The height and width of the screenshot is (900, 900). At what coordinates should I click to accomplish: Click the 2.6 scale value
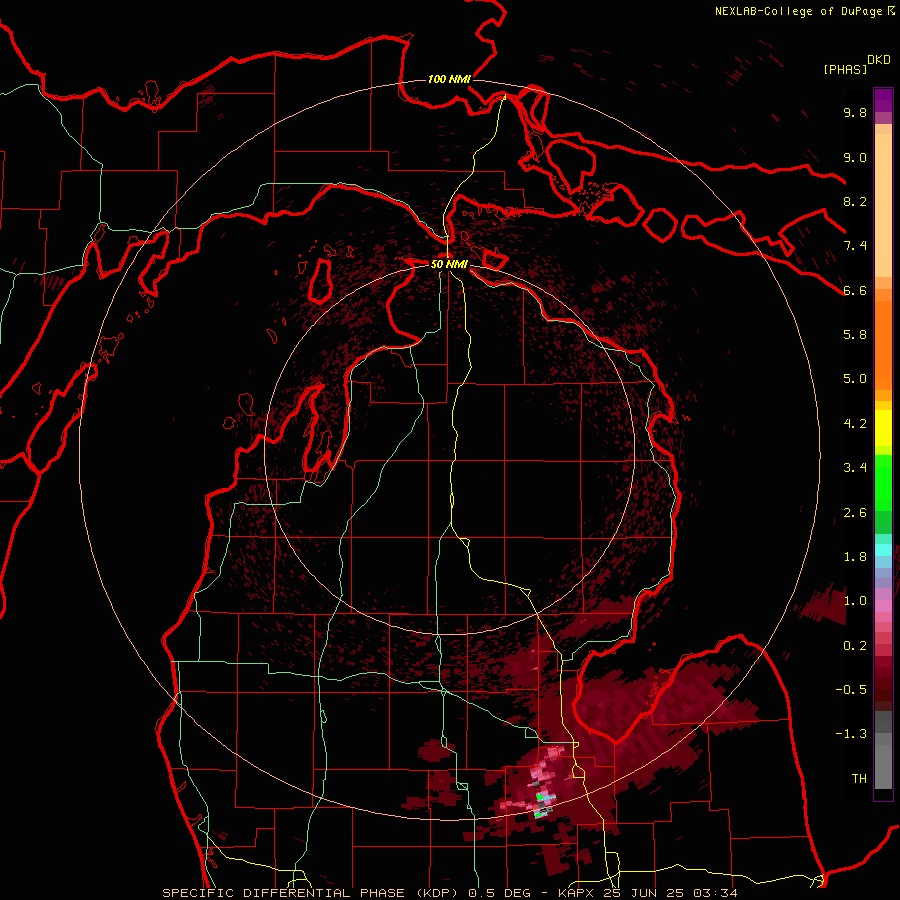point(855,513)
